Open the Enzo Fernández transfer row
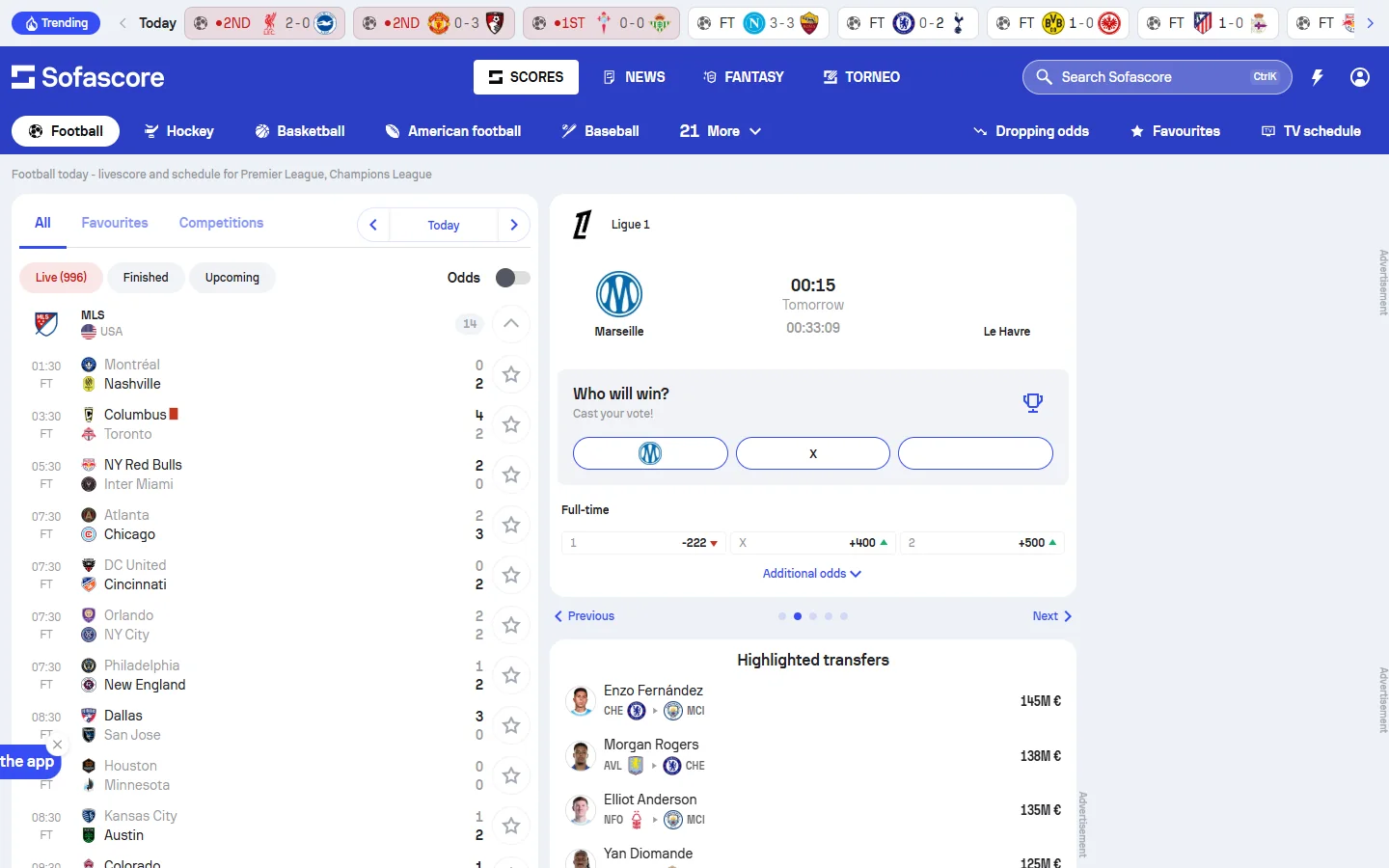 pyautogui.click(x=813, y=701)
